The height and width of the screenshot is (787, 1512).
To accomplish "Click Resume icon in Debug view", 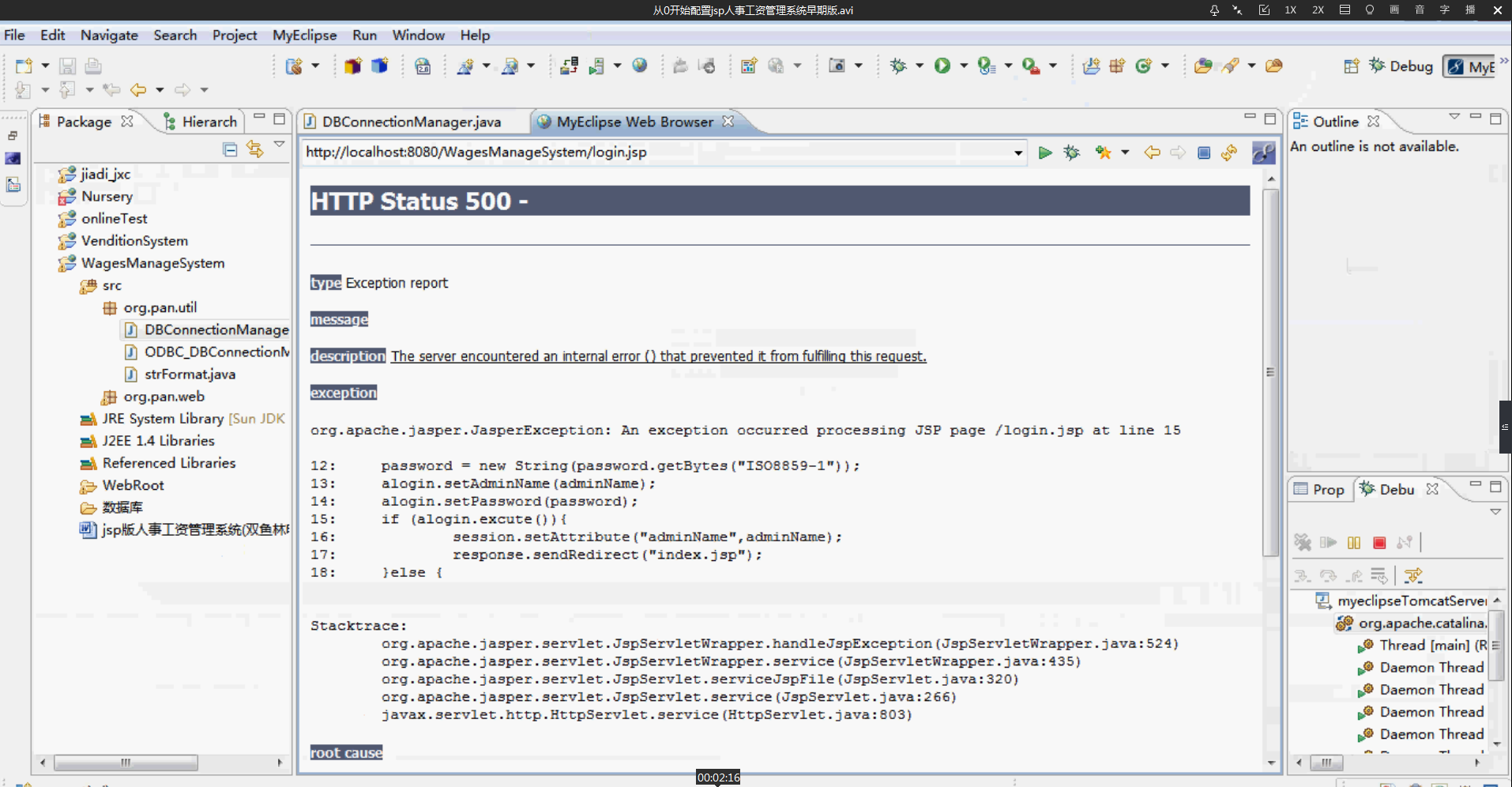I will 1328,543.
